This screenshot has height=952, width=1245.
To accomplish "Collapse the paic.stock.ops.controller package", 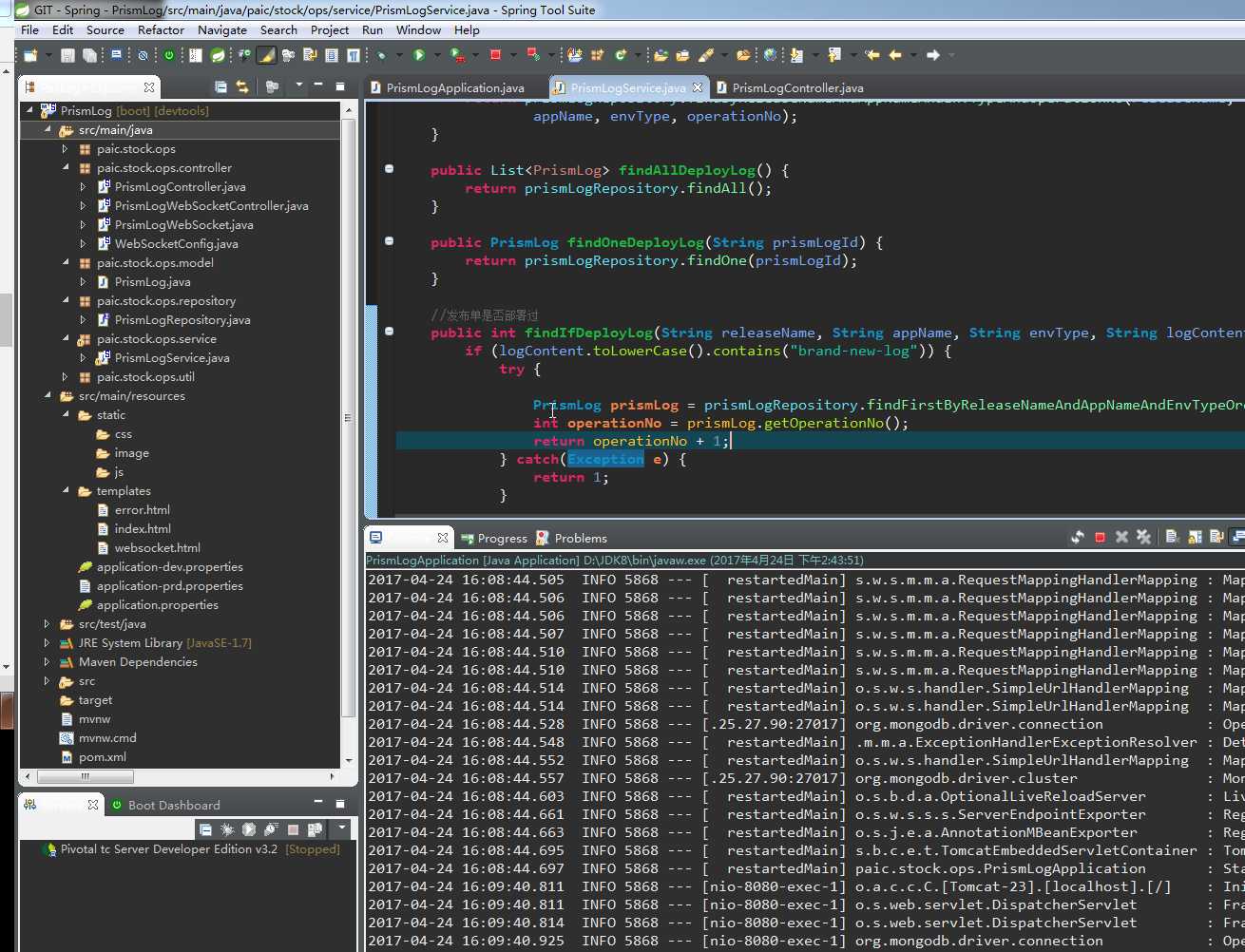I will [66, 167].
